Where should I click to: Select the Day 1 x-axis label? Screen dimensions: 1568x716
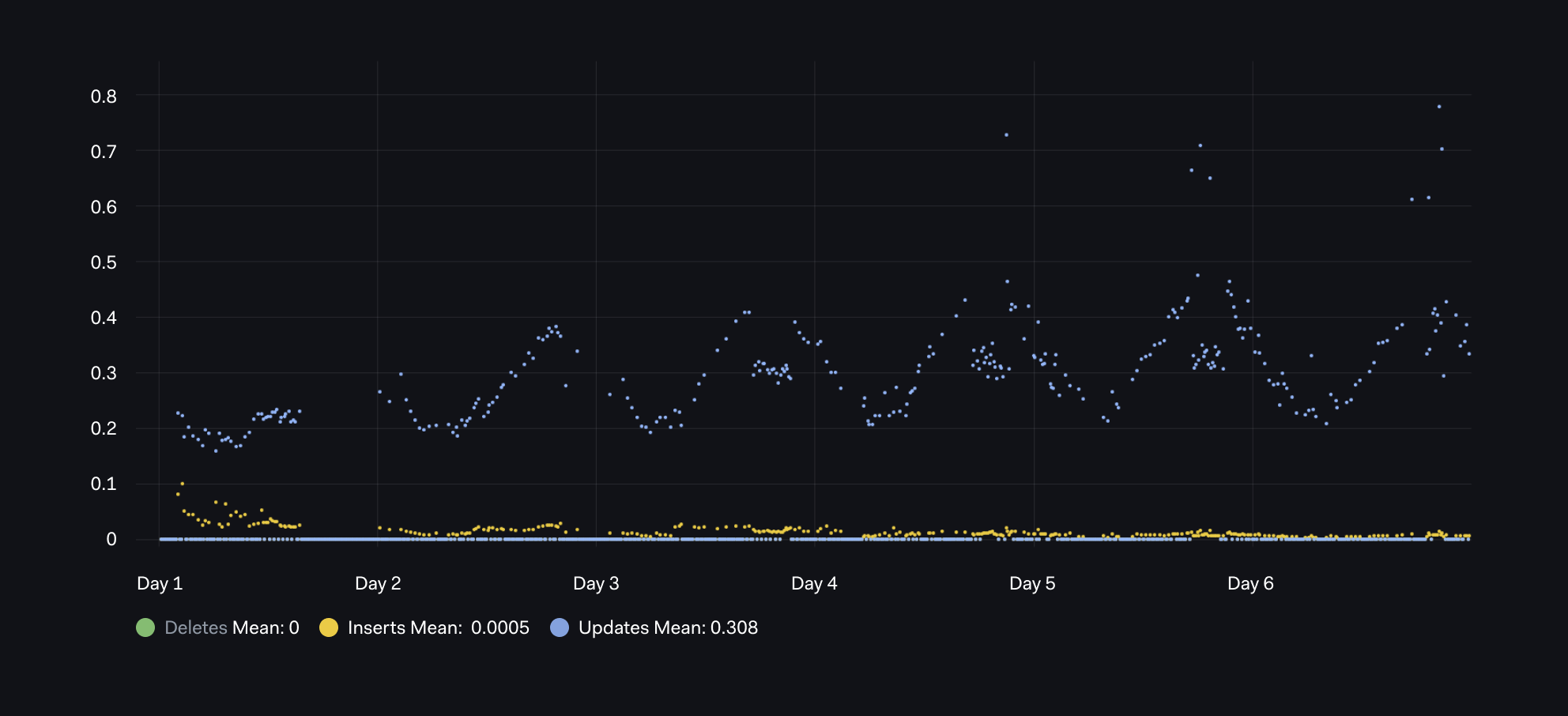pyautogui.click(x=160, y=583)
